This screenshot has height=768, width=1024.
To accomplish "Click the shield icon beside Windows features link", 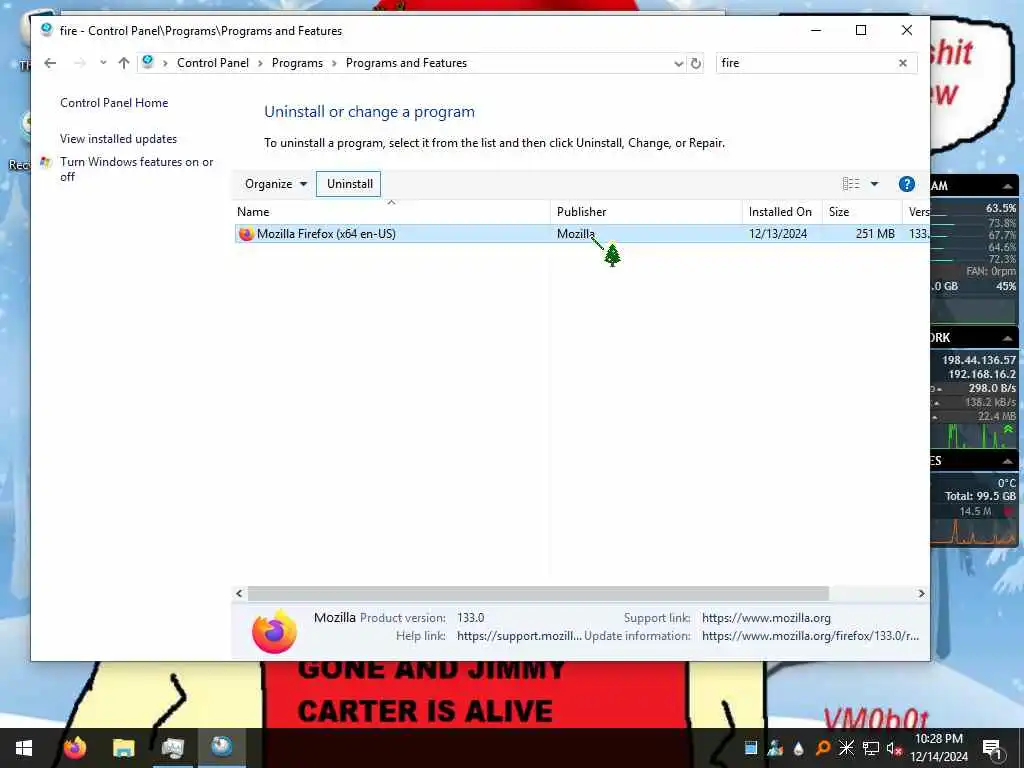I will (x=46, y=162).
